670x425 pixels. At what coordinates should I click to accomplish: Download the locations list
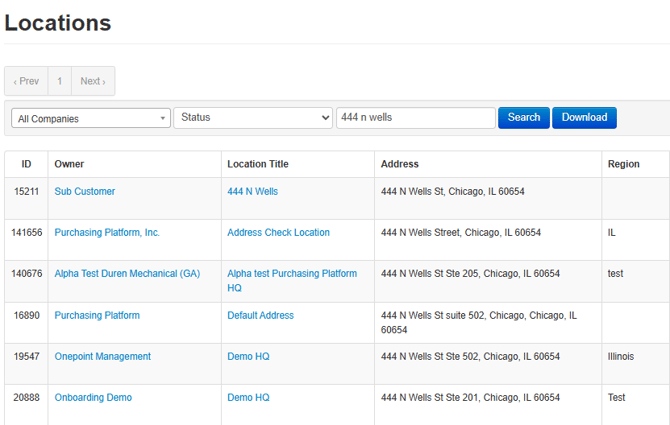click(x=584, y=118)
